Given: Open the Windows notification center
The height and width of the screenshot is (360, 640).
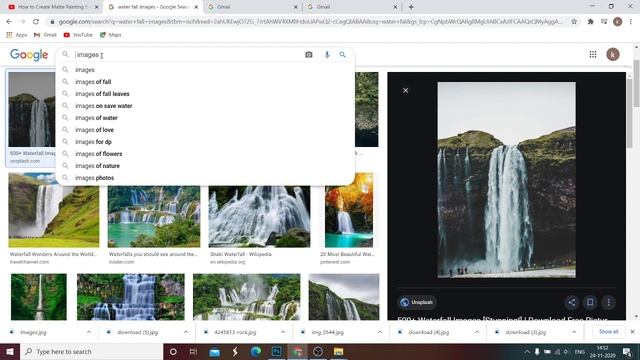Looking at the screenshot, I should coord(627,352).
